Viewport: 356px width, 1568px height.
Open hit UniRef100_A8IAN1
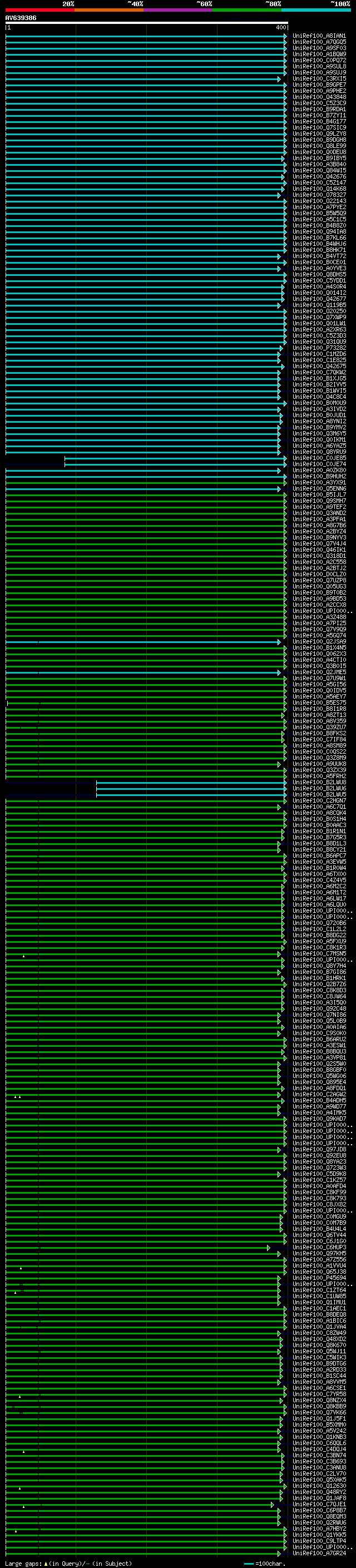(x=319, y=36)
